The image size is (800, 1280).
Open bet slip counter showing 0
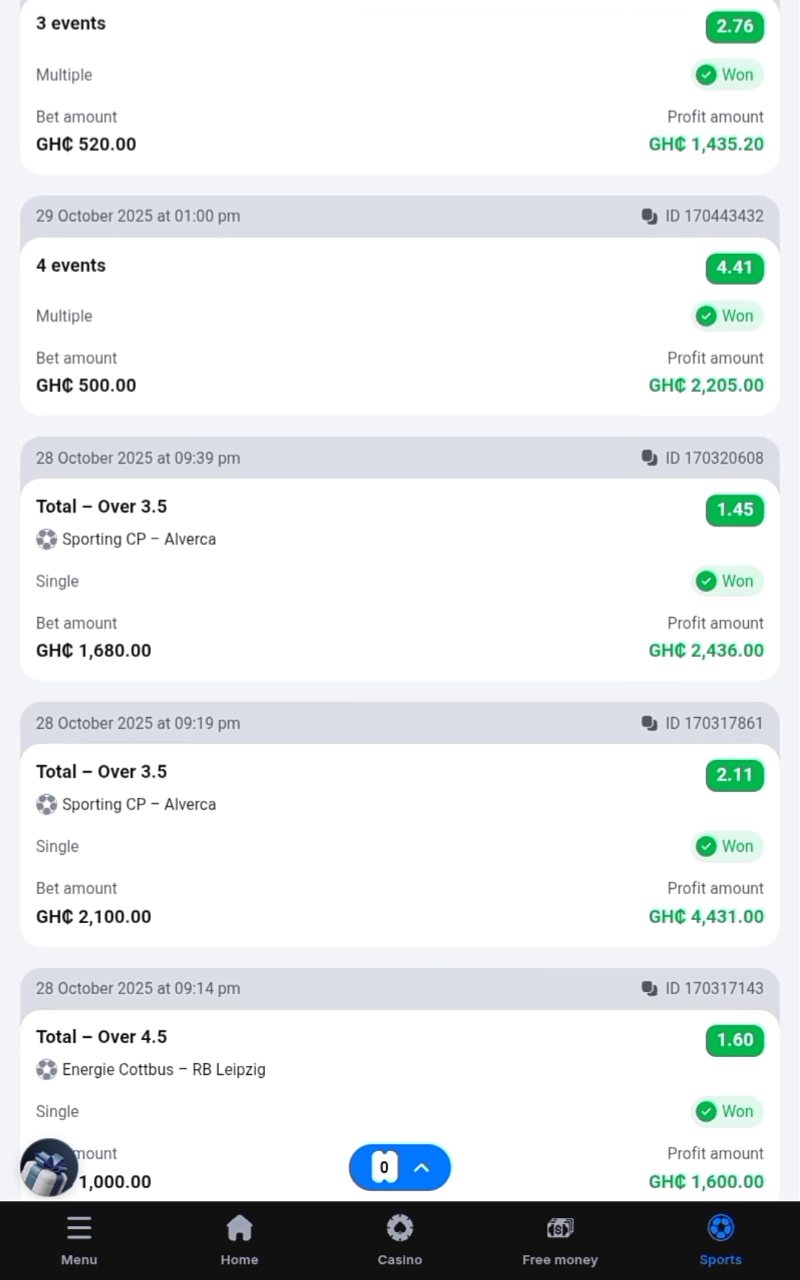click(x=384, y=1167)
